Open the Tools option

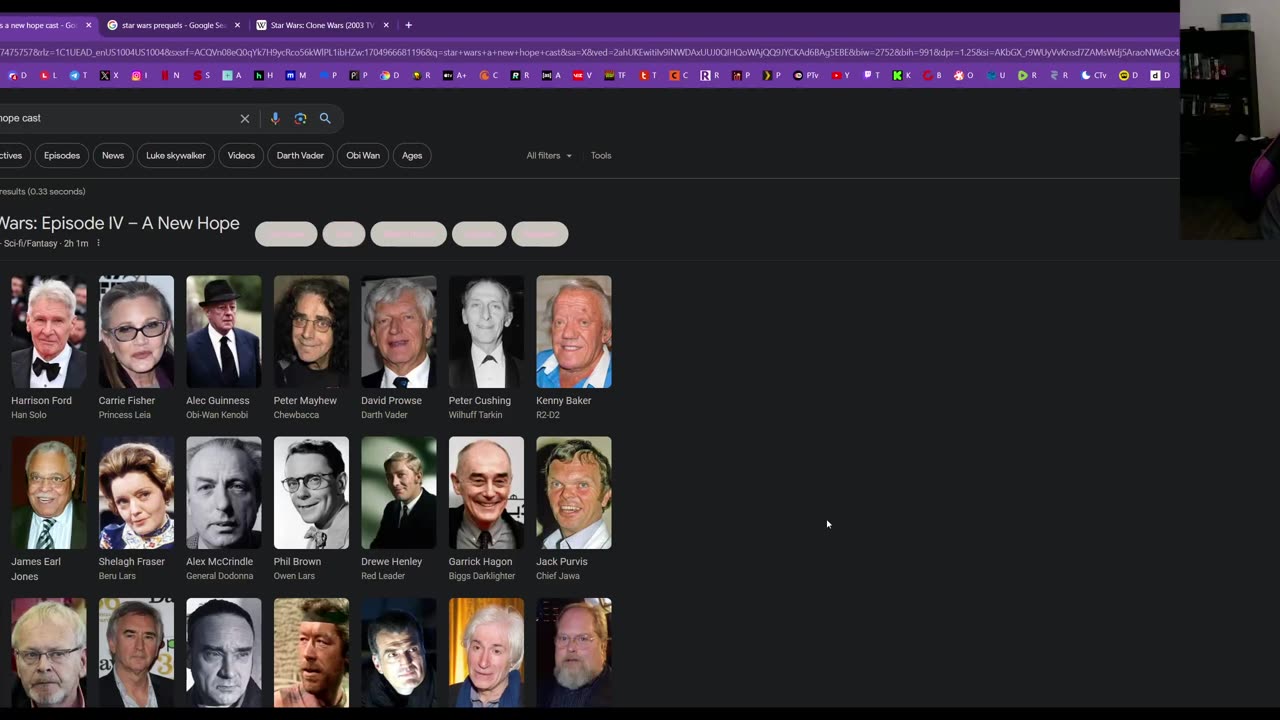coord(601,155)
